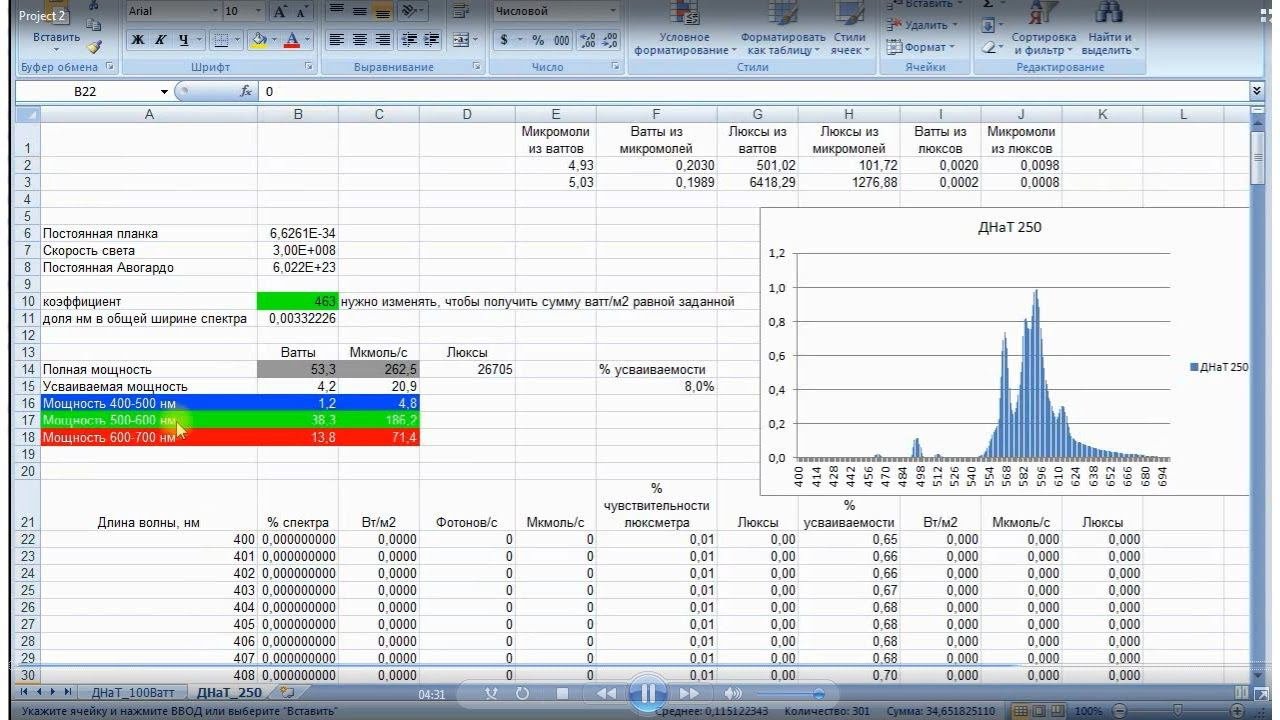The height and width of the screenshot is (720, 1280).
Task: Open the insert function fx dialog
Action: tap(247, 91)
